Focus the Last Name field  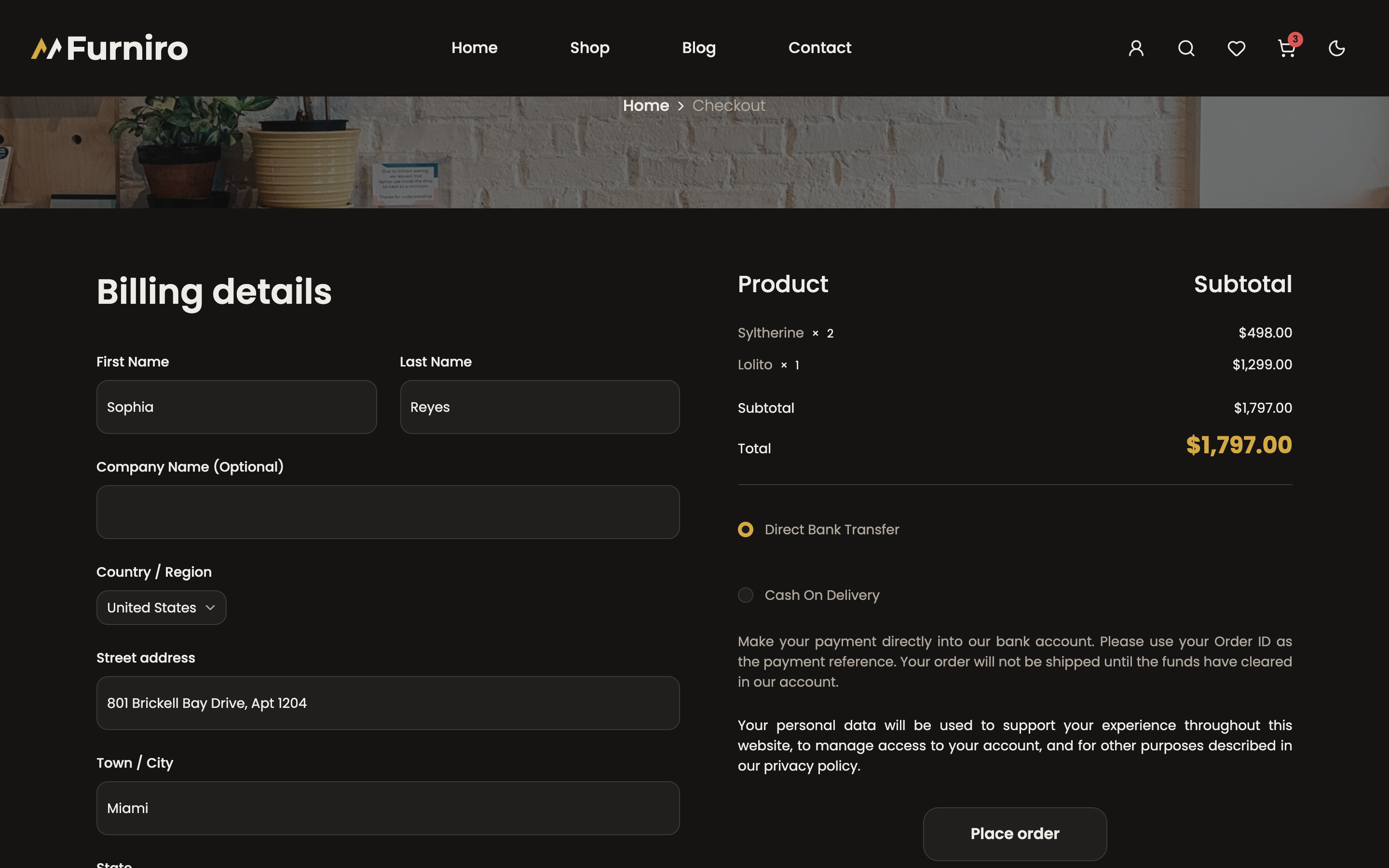(x=540, y=407)
